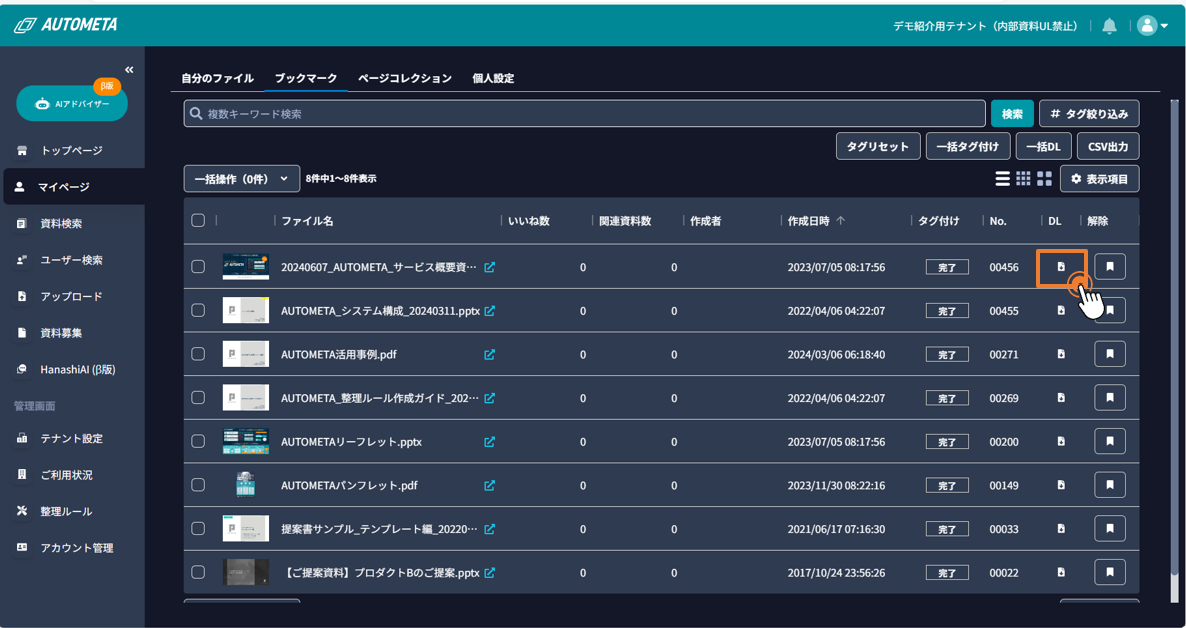
Task: Open the 自分のファイル tab
Action: [x=217, y=78]
